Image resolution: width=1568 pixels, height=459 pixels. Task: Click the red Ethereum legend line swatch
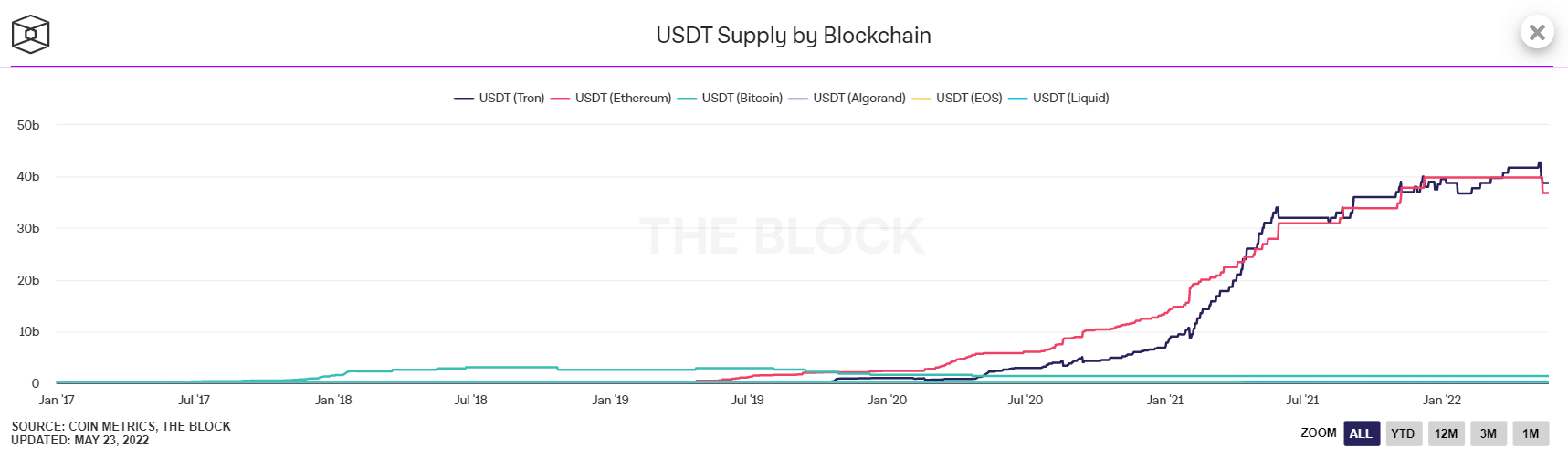(560, 99)
